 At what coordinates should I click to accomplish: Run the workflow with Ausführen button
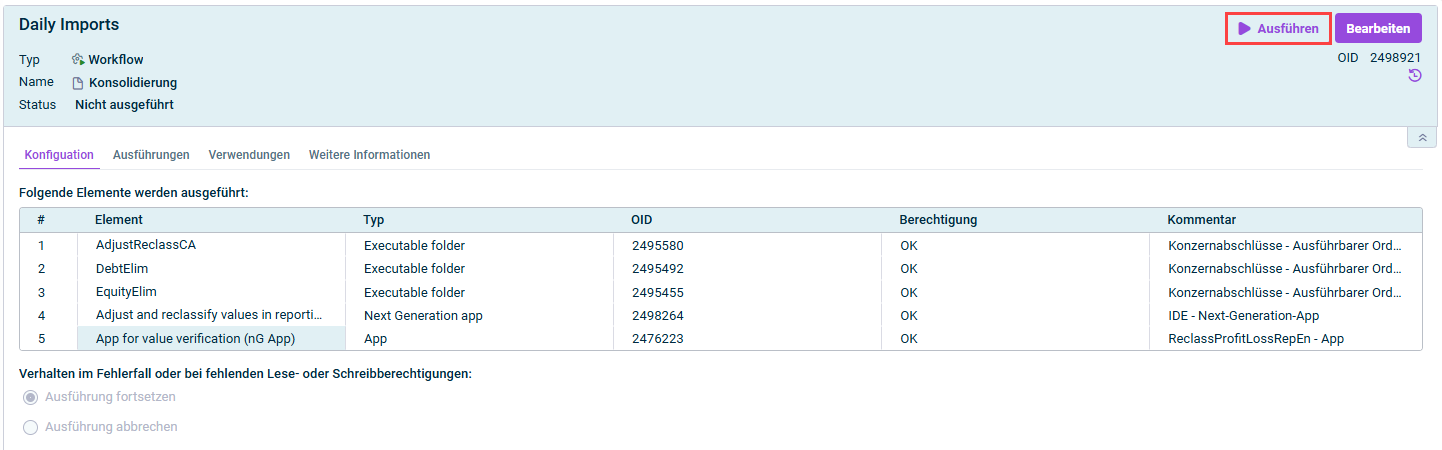(1278, 29)
